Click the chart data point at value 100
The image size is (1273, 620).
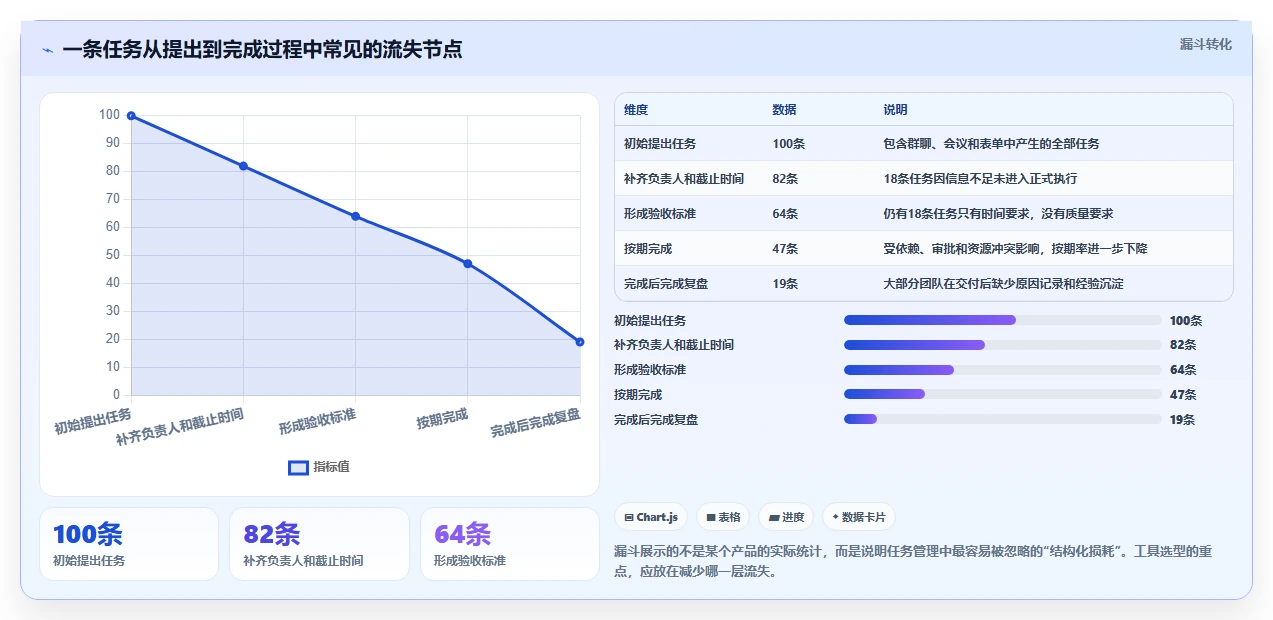click(131, 116)
